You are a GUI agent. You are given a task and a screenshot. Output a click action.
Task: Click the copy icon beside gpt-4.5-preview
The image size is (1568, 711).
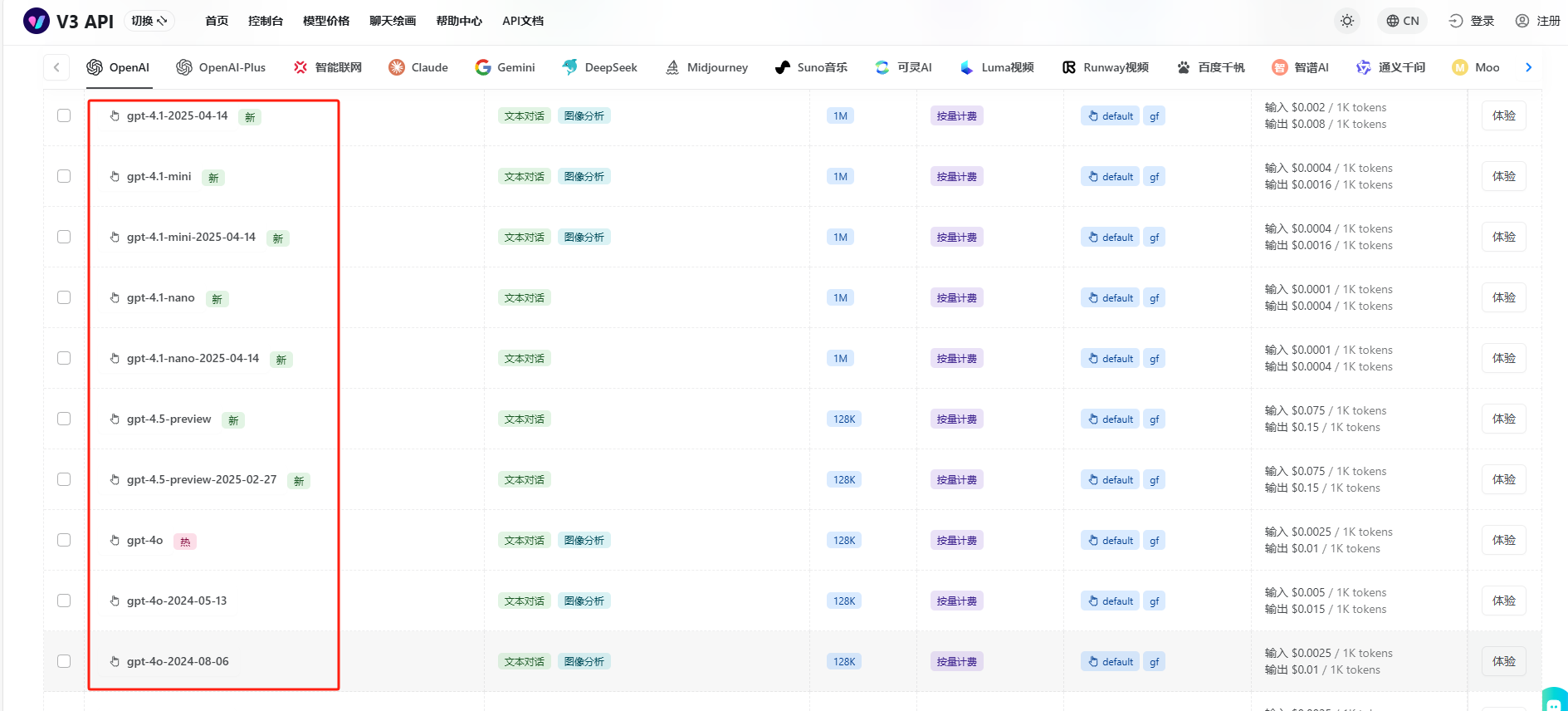(x=115, y=419)
